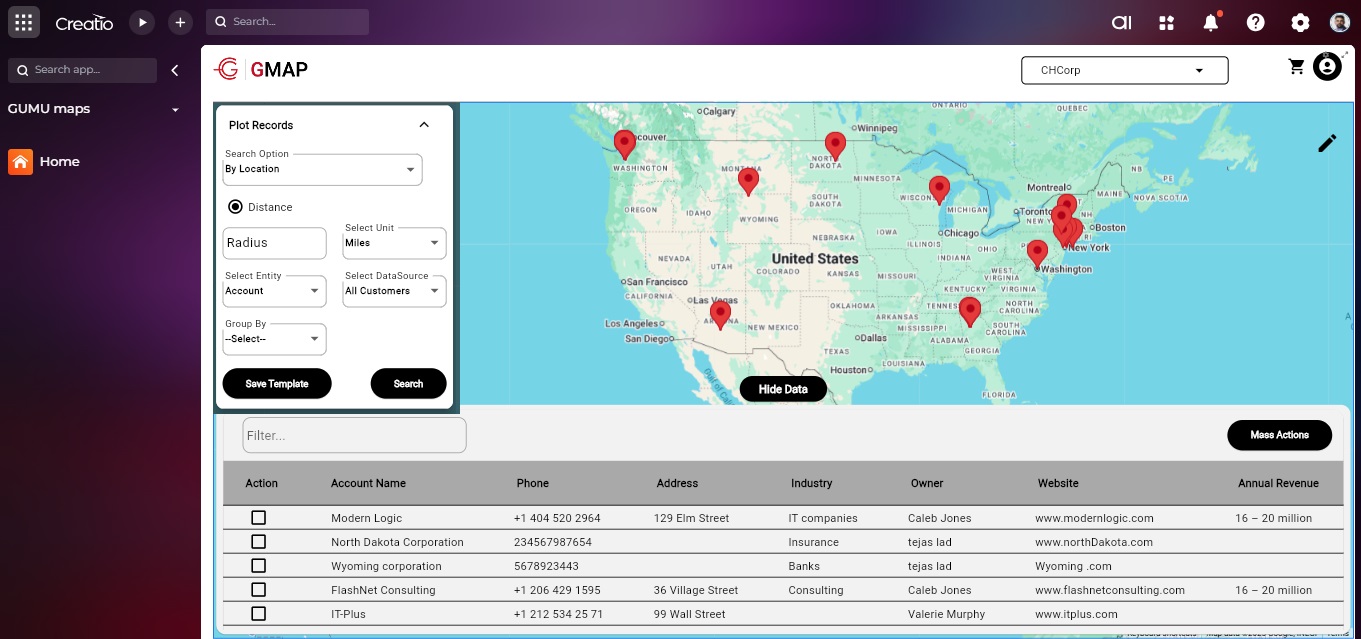Tick the FlashNet Consulting row checkbox

coord(258,590)
